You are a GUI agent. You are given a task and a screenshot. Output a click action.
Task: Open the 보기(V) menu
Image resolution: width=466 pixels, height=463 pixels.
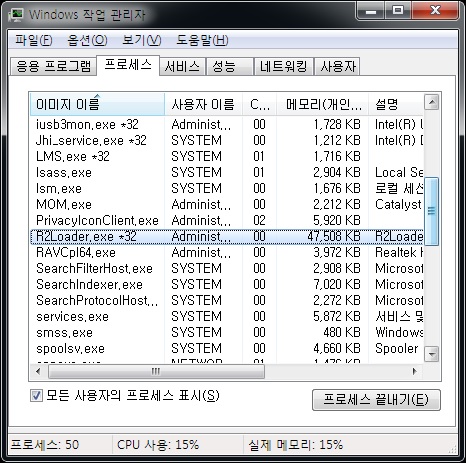click(x=142, y=40)
